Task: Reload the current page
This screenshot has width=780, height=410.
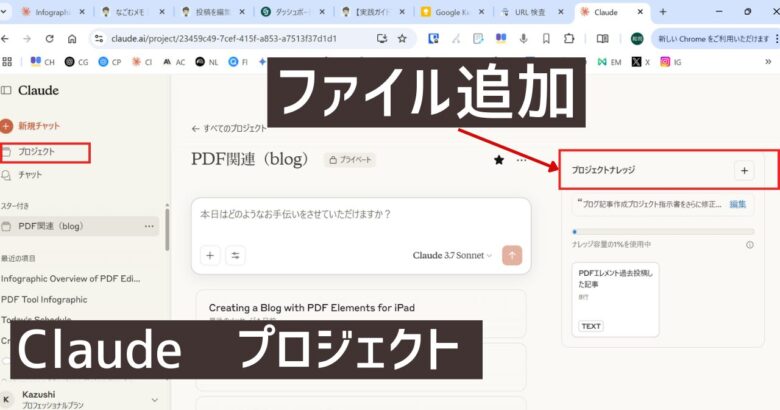Action: click(x=49, y=38)
